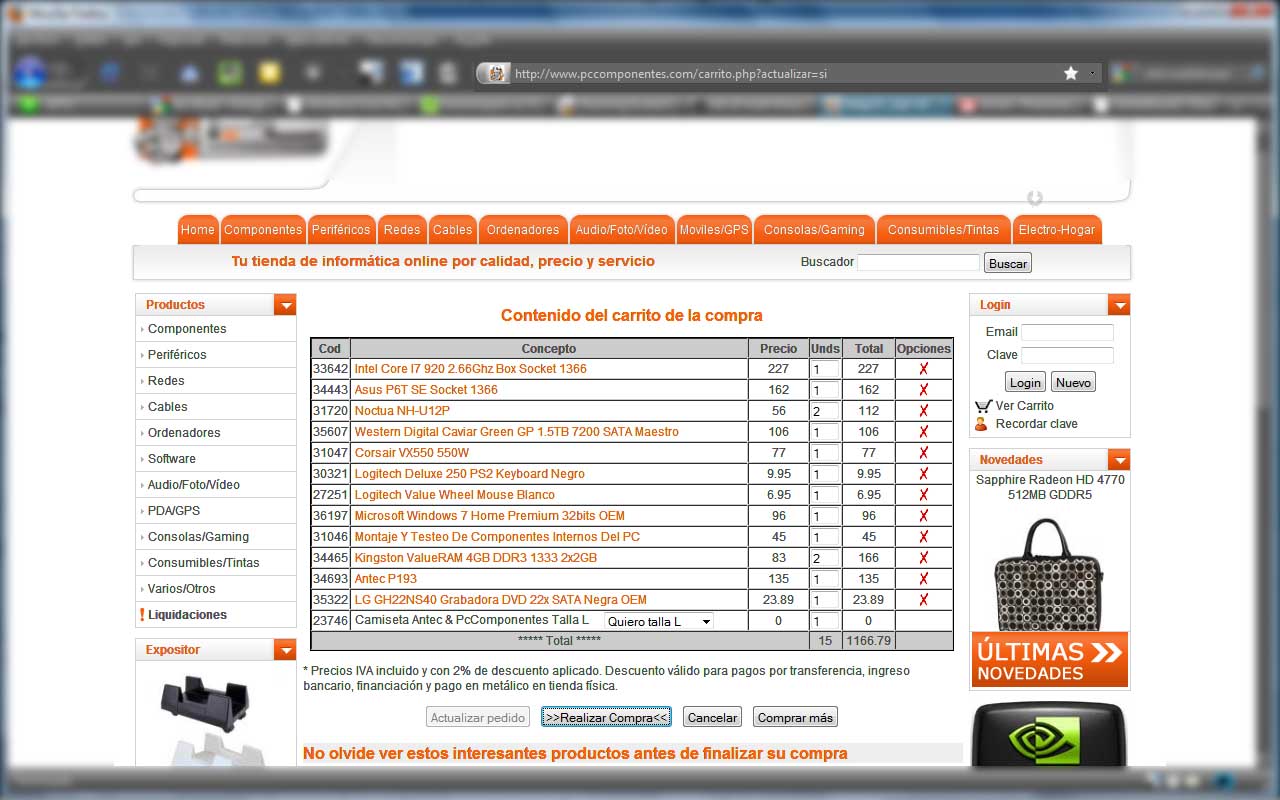The width and height of the screenshot is (1280, 800).
Task: Select the Moviles/GPS navigation tab
Action: click(714, 230)
